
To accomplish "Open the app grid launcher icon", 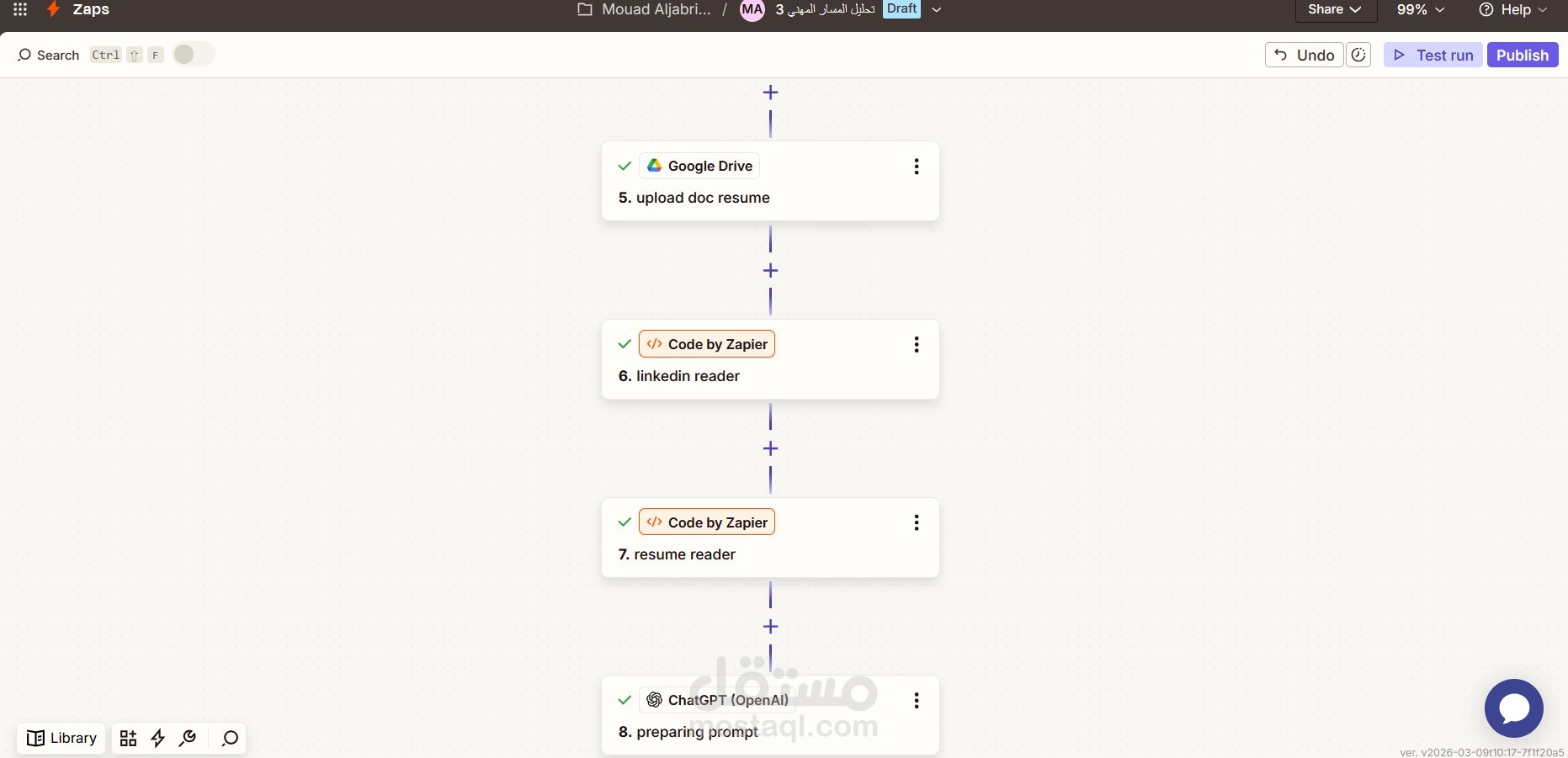I will click(x=19, y=10).
